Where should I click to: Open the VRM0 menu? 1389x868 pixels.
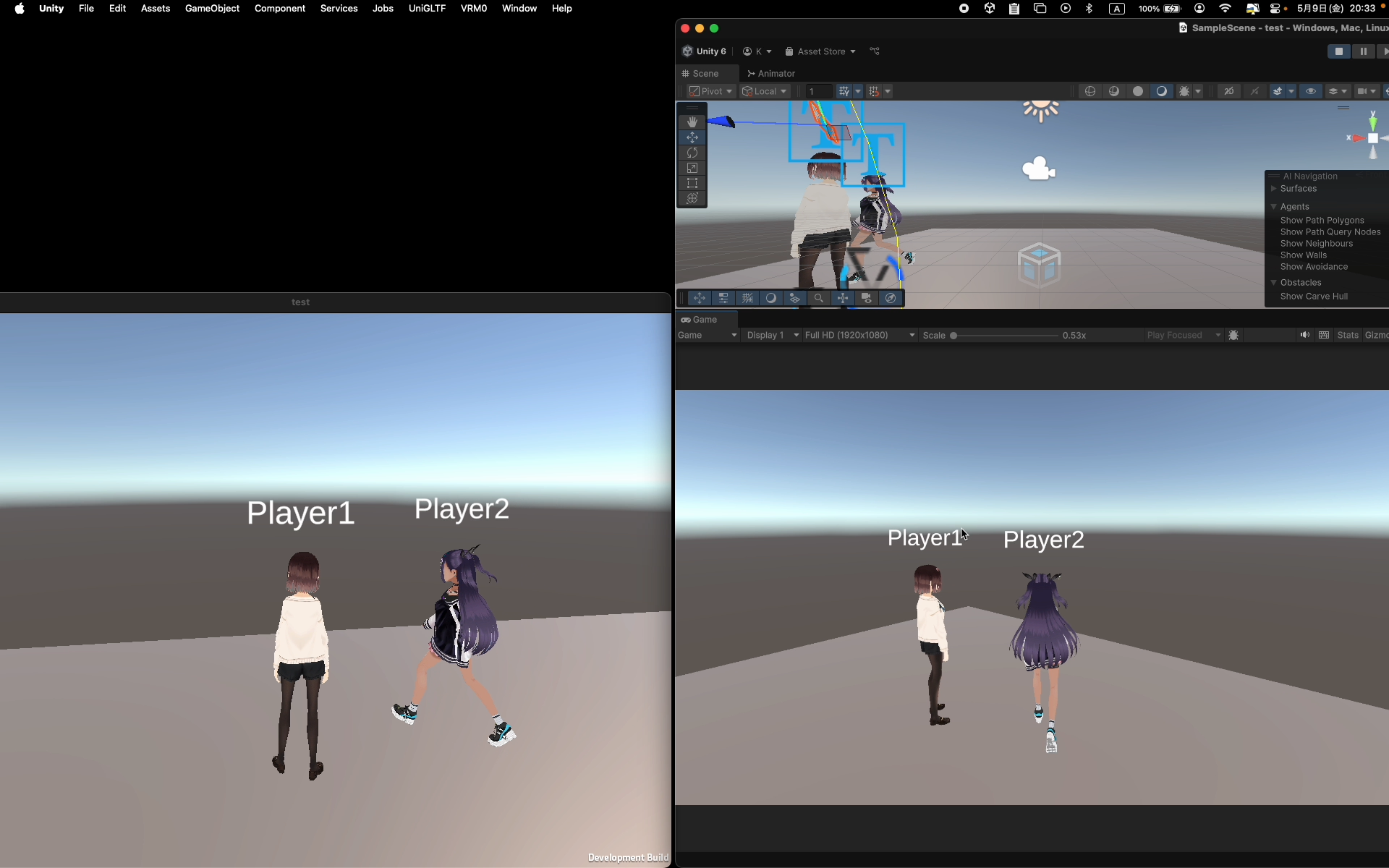(x=474, y=9)
